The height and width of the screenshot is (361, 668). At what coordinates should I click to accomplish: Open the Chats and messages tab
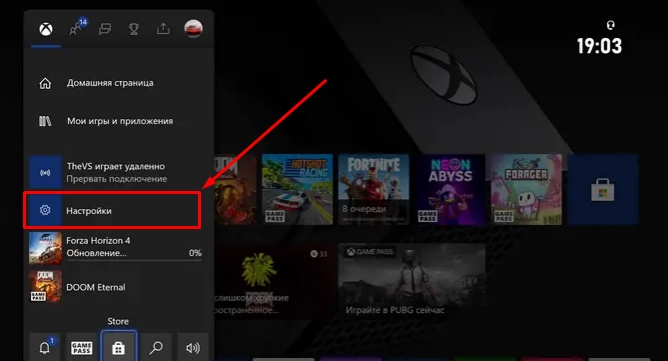tap(105, 29)
